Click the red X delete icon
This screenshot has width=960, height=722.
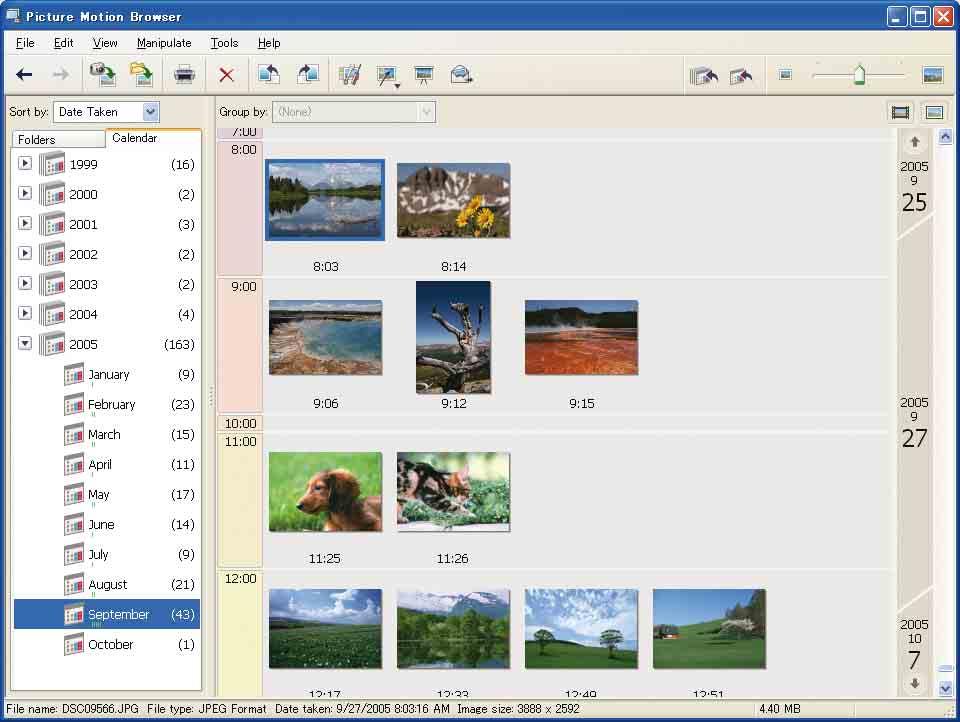(x=227, y=75)
